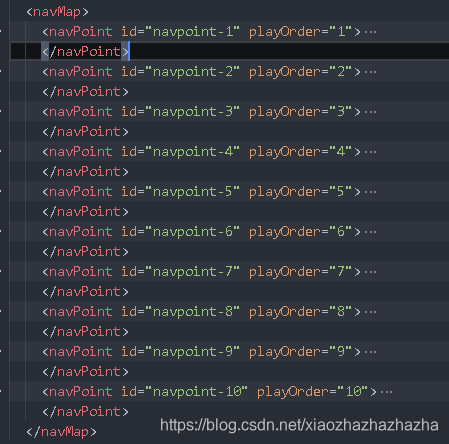
Task: Click playOrder attribute on navpoint-1 line
Action: point(285,32)
